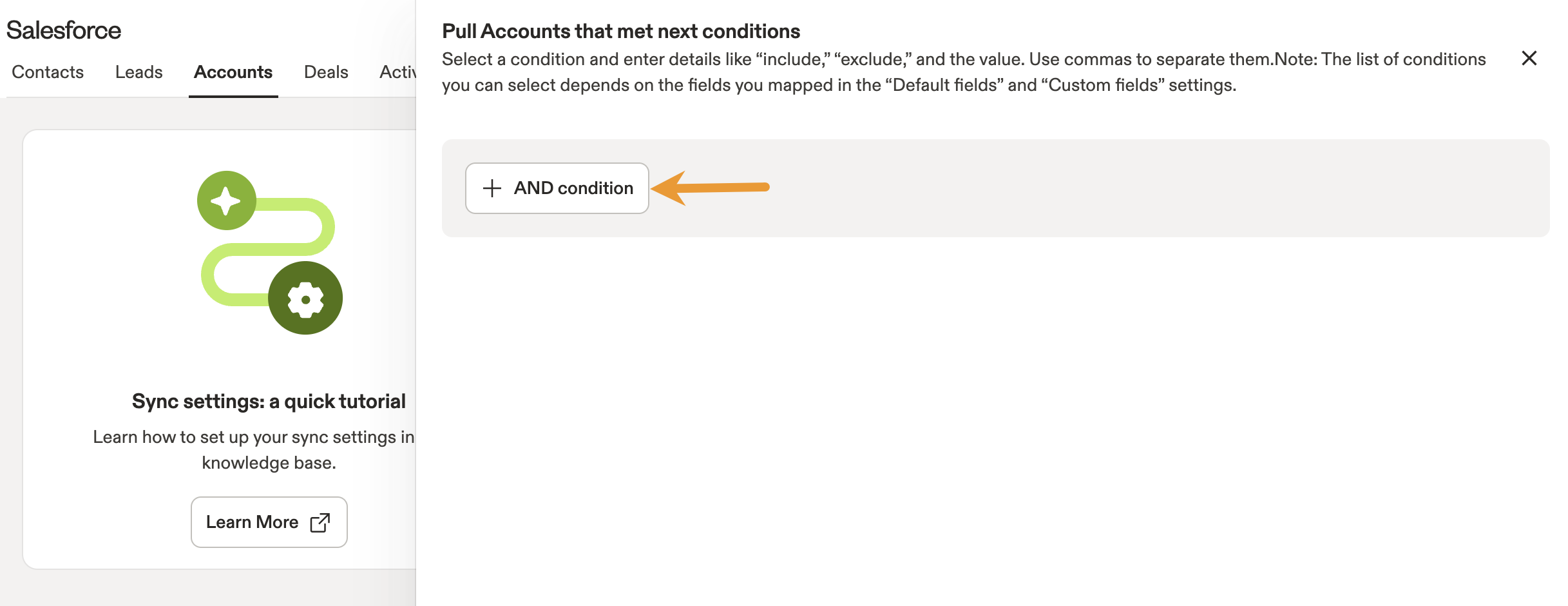
Task: Click the Salesforce page title
Action: click(64, 30)
